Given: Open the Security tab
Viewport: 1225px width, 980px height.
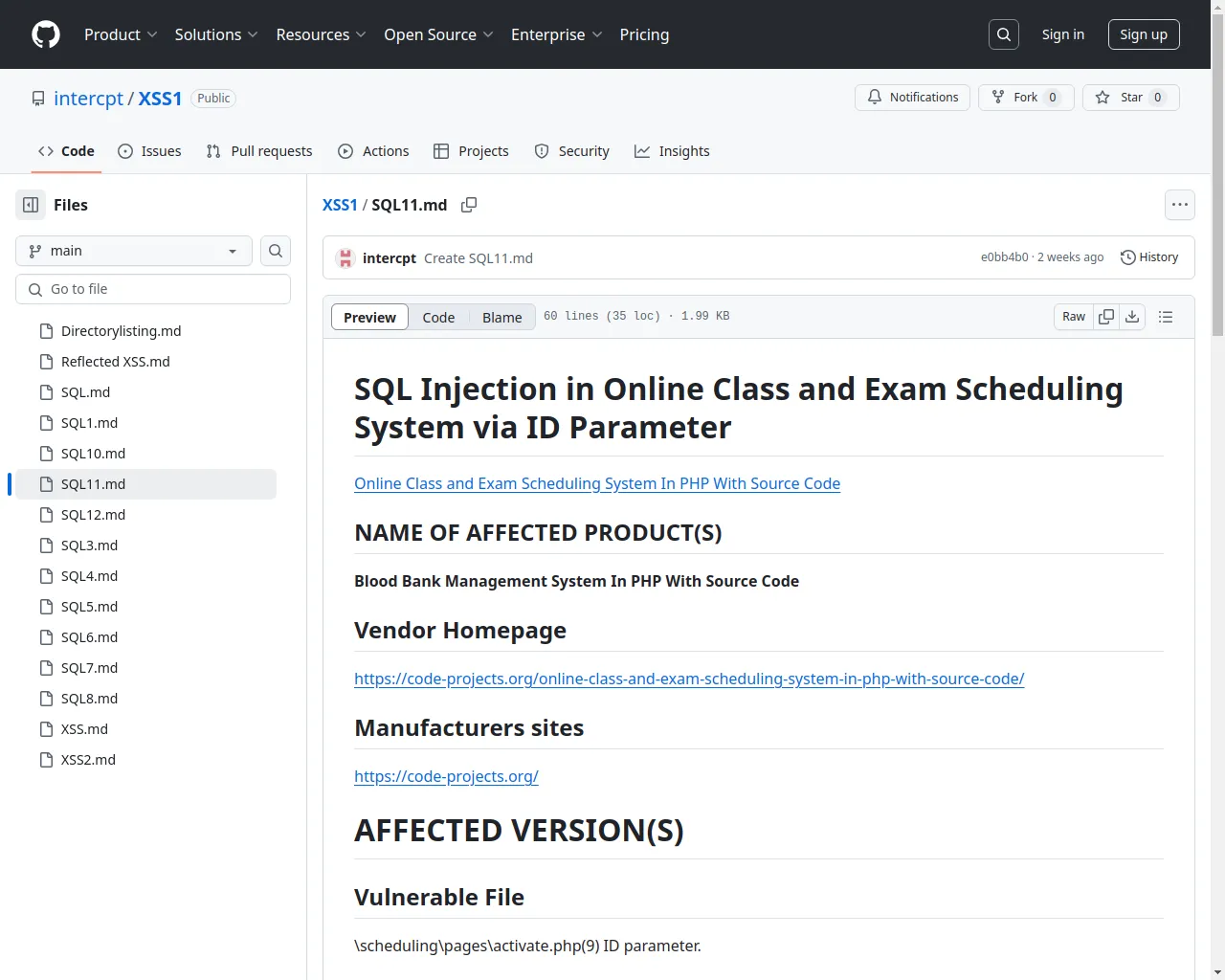Looking at the screenshot, I should [571, 151].
